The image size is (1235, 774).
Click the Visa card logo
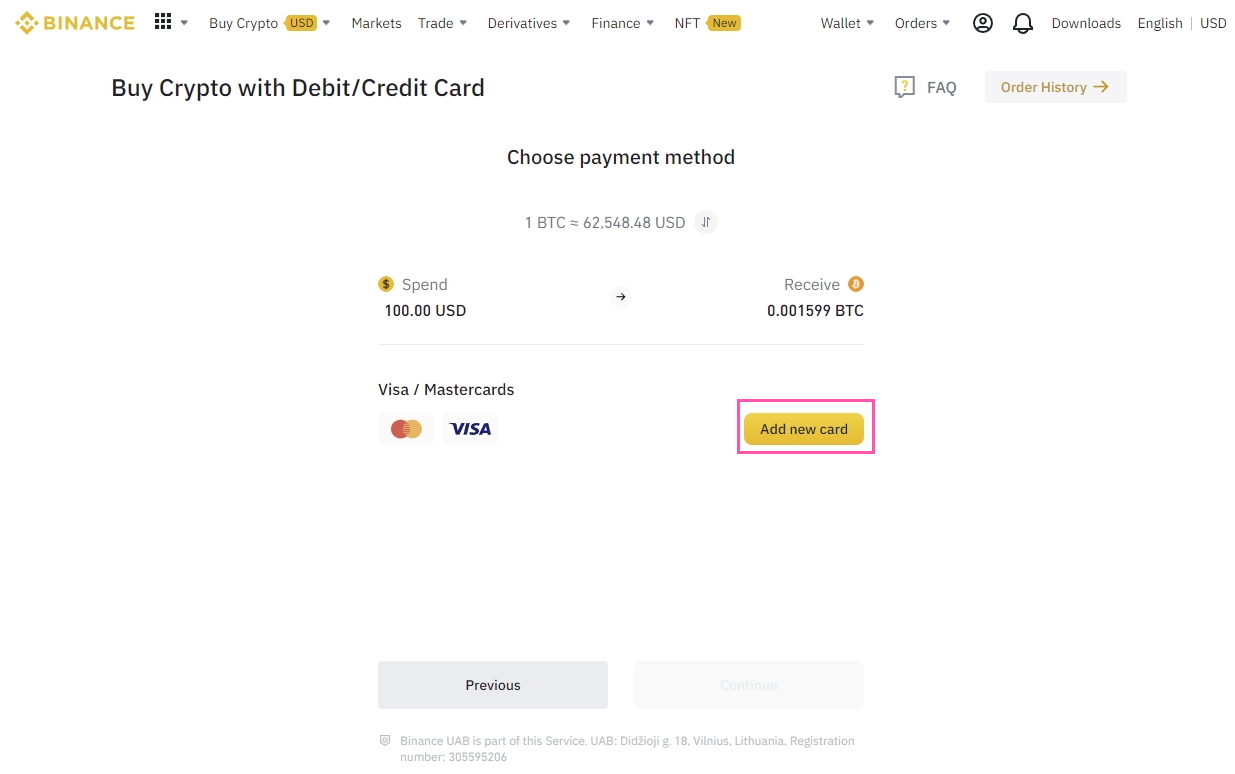(x=470, y=429)
